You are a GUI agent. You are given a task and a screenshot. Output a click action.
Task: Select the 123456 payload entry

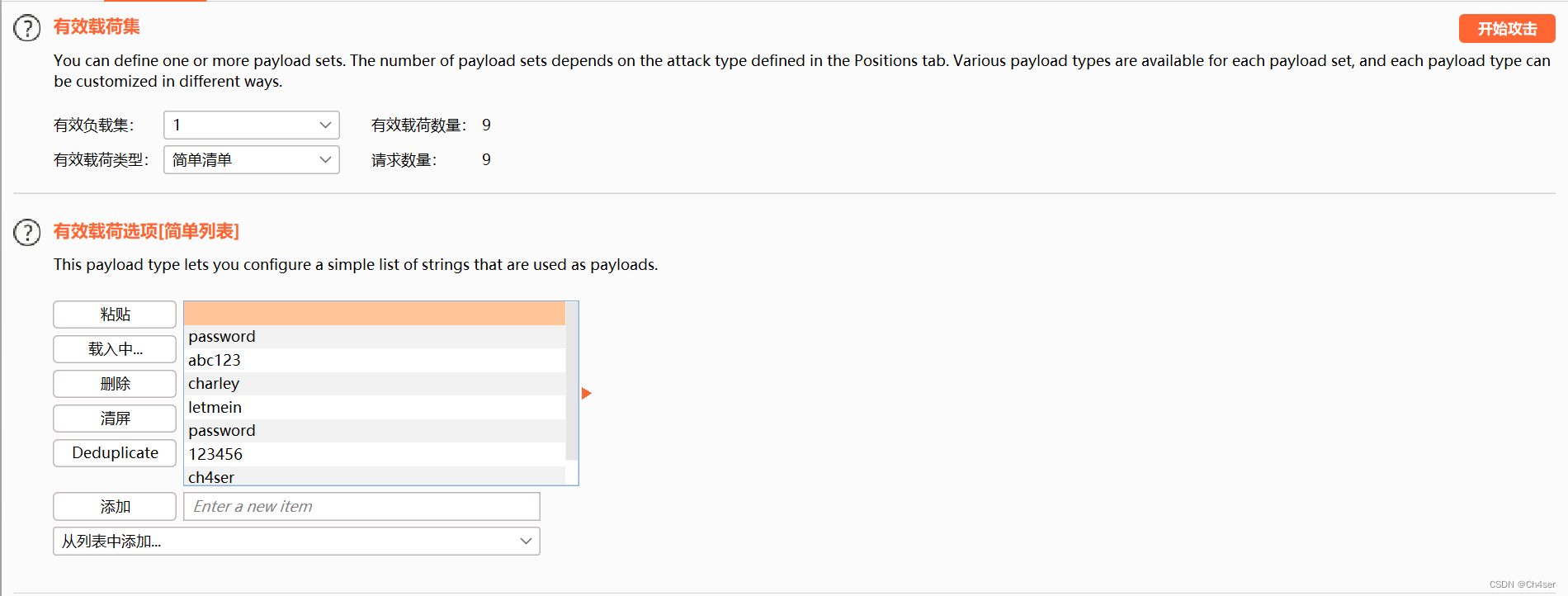click(371, 454)
